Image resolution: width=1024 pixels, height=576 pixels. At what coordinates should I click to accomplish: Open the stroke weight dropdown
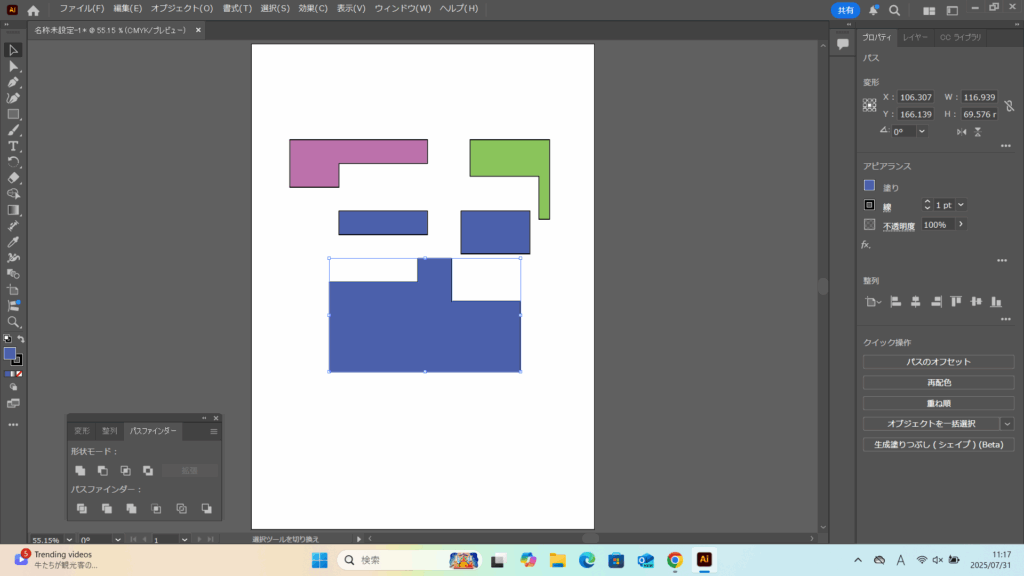961,205
